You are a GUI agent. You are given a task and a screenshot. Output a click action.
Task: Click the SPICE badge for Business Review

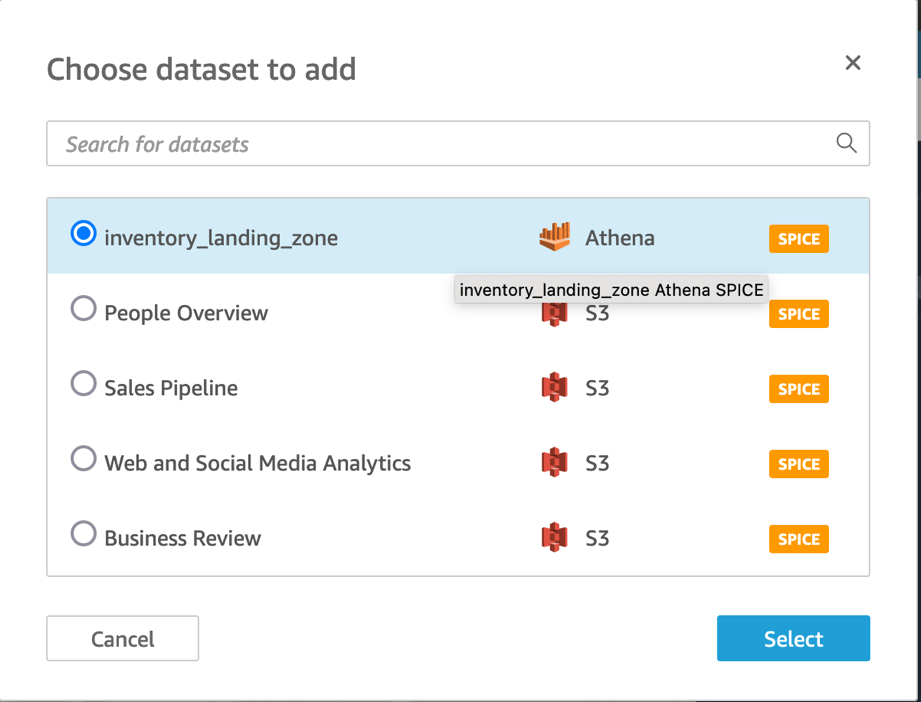coord(798,539)
